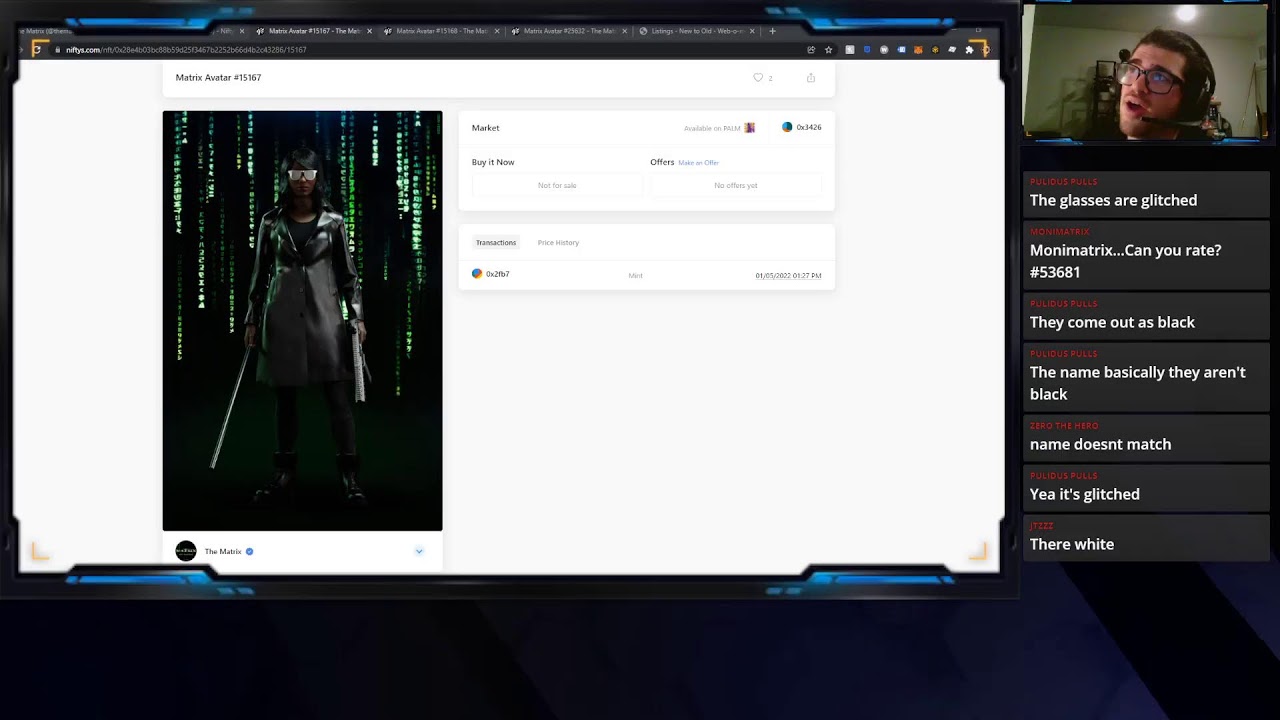The width and height of the screenshot is (1280, 720).
Task: Close the Matrix Avatar #15168 tab
Action: point(497,31)
